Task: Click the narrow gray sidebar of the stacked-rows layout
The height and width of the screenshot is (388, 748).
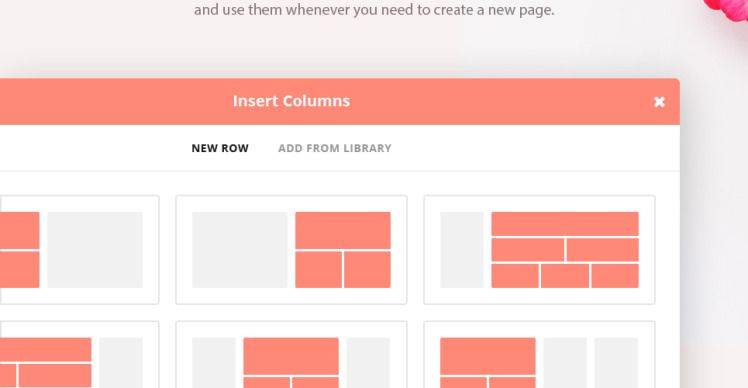Action: pyautogui.click(x=462, y=250)
